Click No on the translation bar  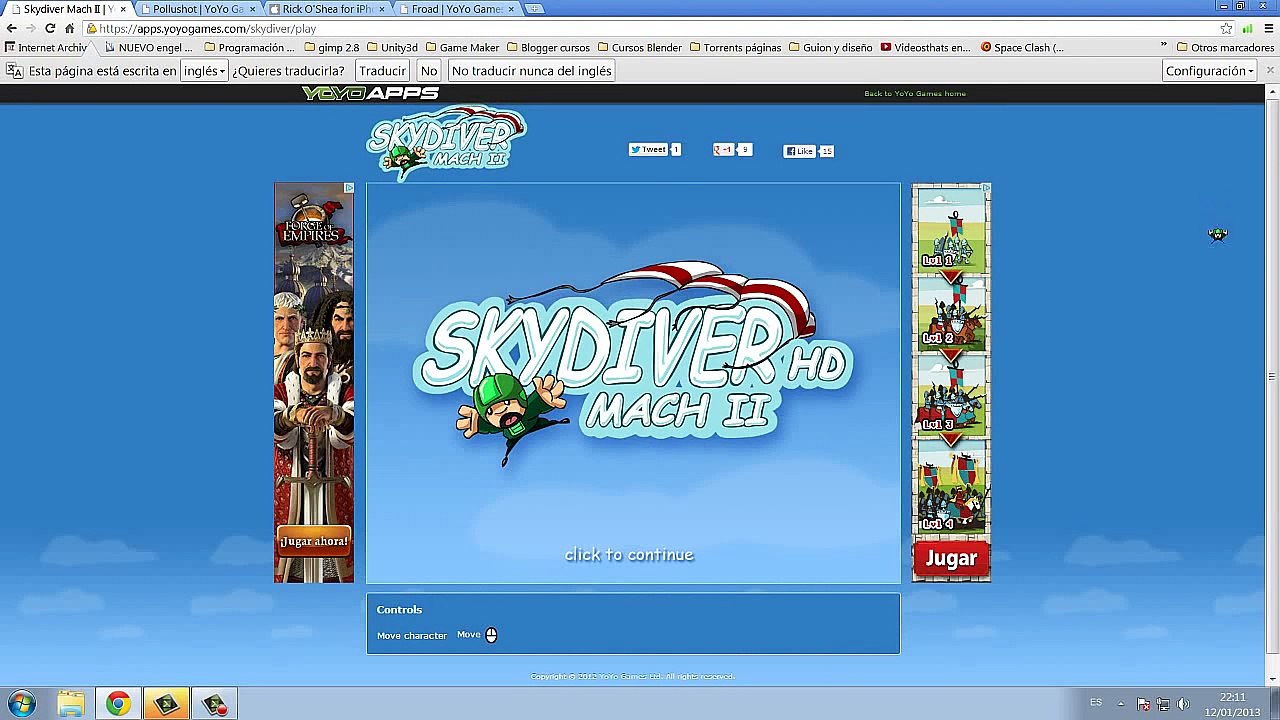(429, 71)
